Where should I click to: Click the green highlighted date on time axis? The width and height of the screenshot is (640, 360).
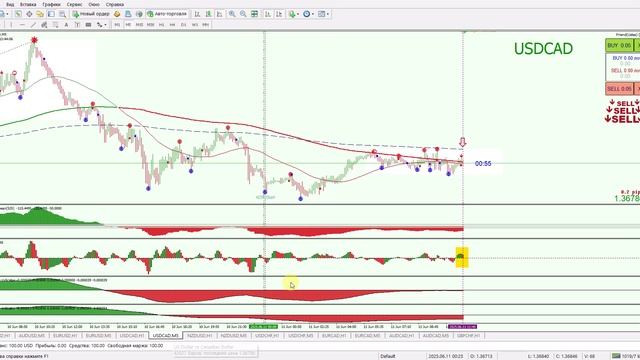click(263, 327)
